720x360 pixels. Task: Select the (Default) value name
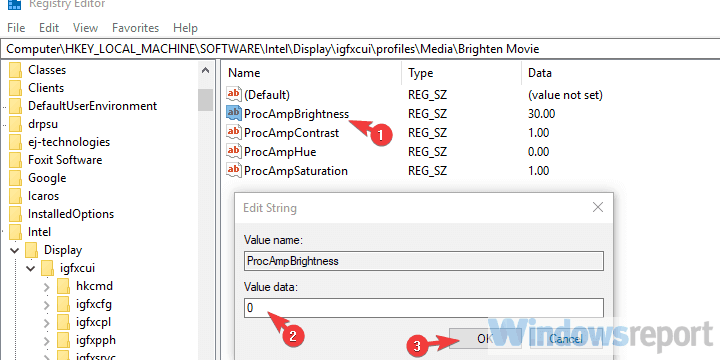tap(267, 95)
